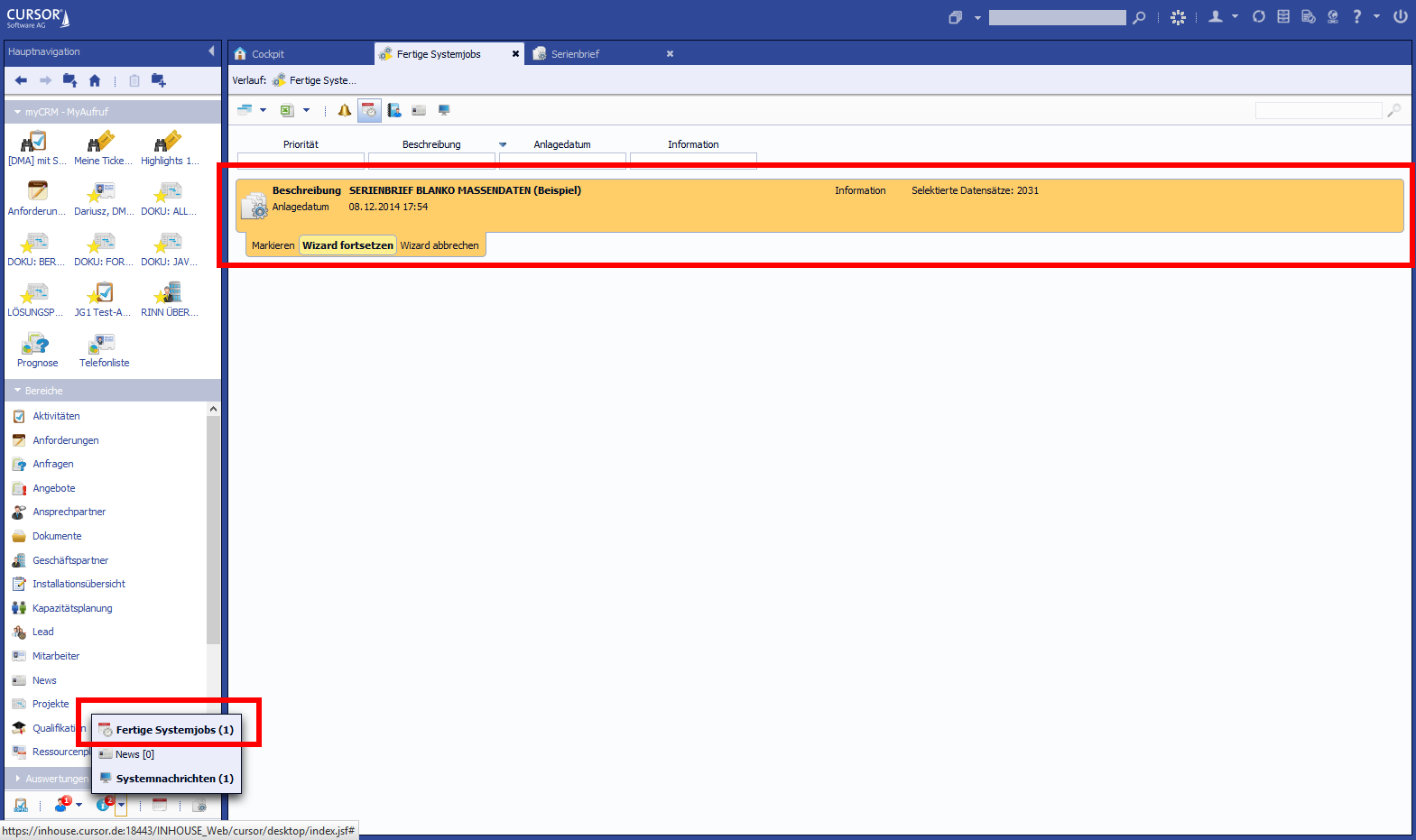1416x840 pixels.
Task: Open the user profile dropdown arrow
Action: pyautogui.click(x=1235, y=16)
